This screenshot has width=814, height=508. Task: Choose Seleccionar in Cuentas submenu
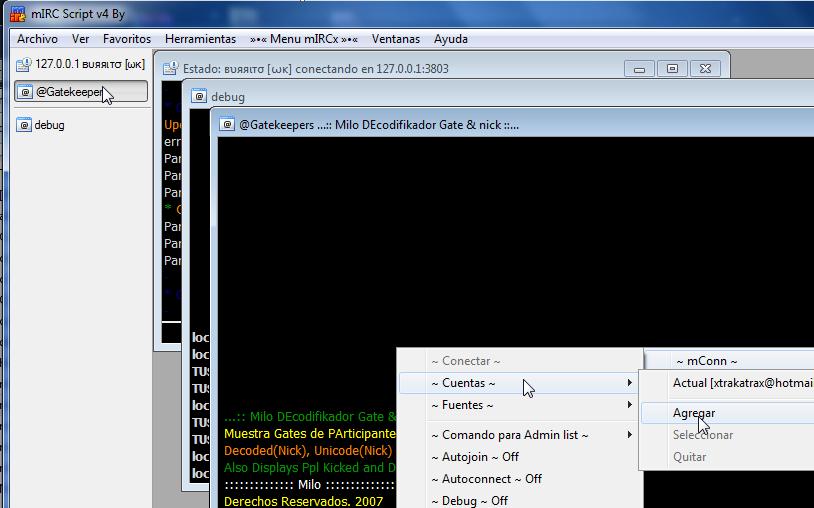728,435
